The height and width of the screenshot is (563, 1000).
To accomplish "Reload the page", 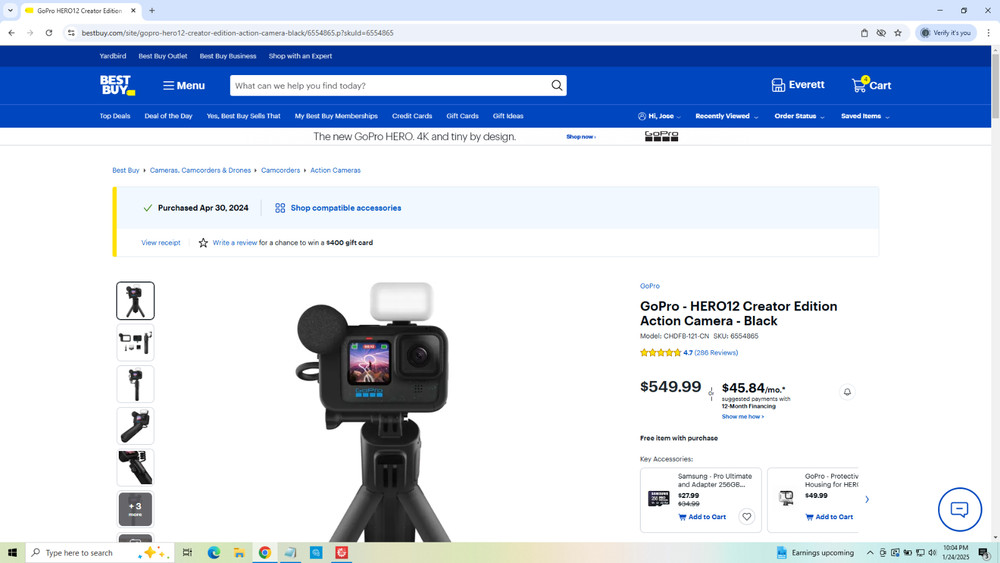I will click(x=48, y=33).
